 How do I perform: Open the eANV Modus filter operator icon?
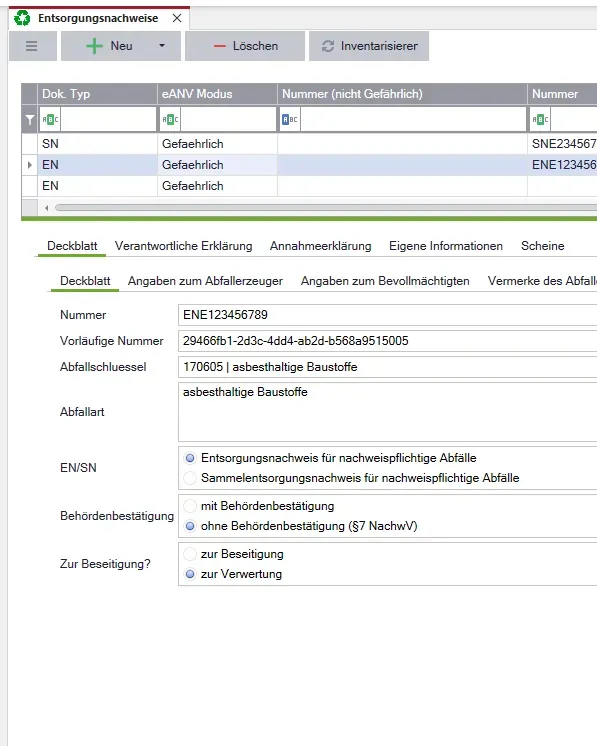[170, 120]
